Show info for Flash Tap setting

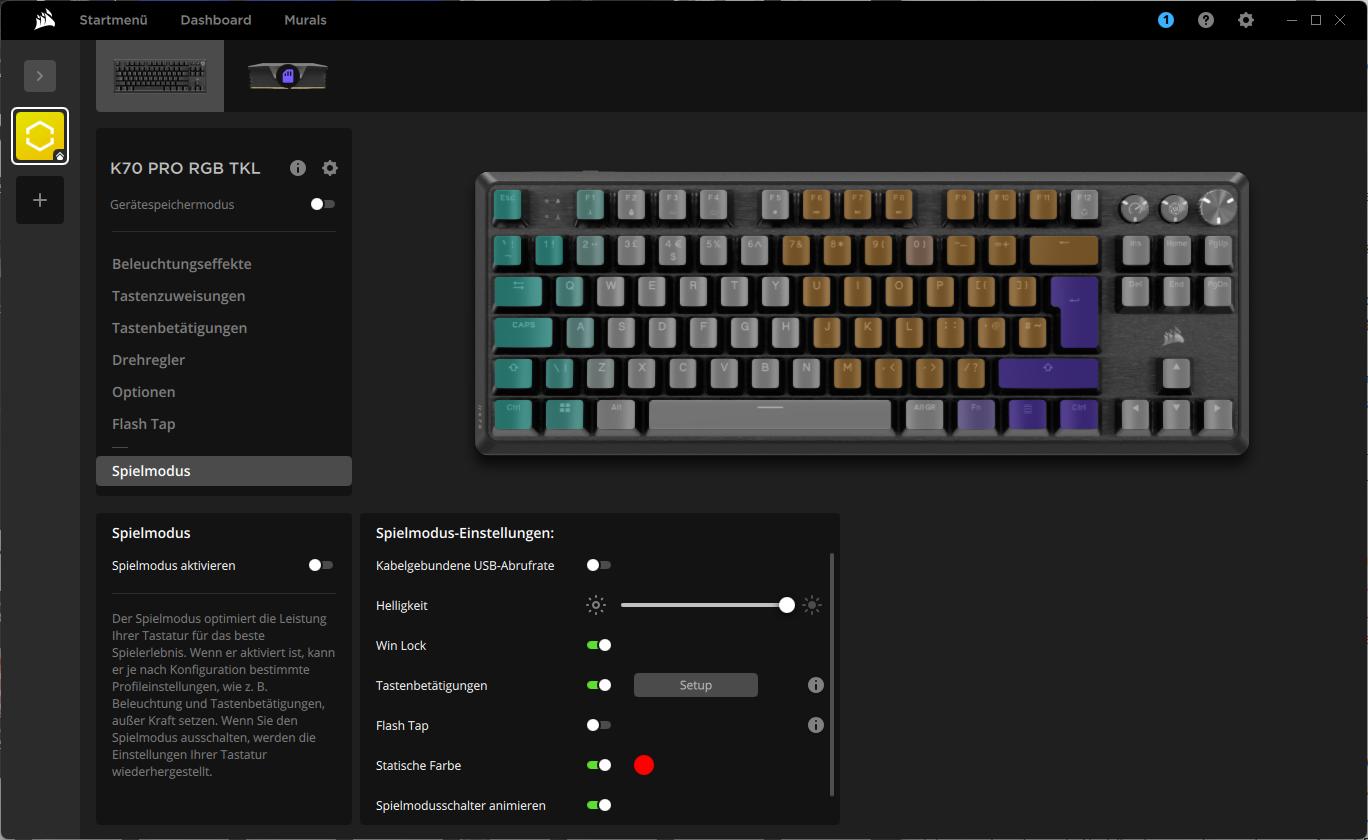click(816, 725)
